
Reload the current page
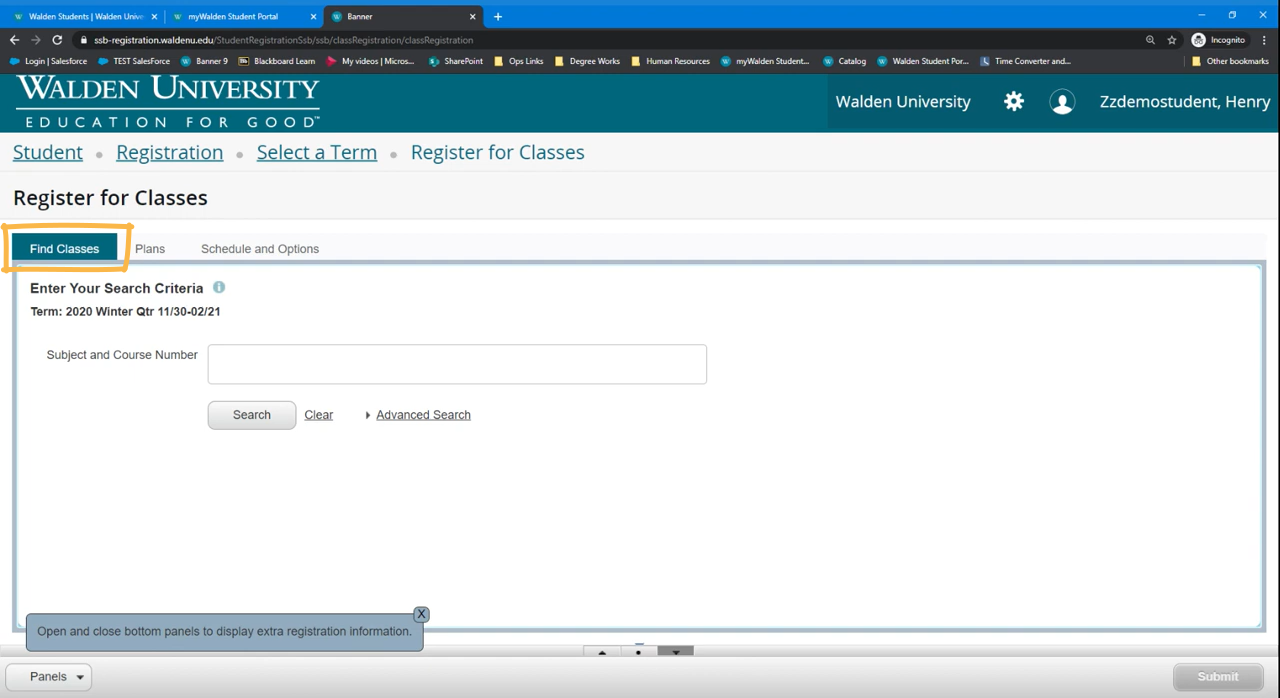click(x=57, y=40)
